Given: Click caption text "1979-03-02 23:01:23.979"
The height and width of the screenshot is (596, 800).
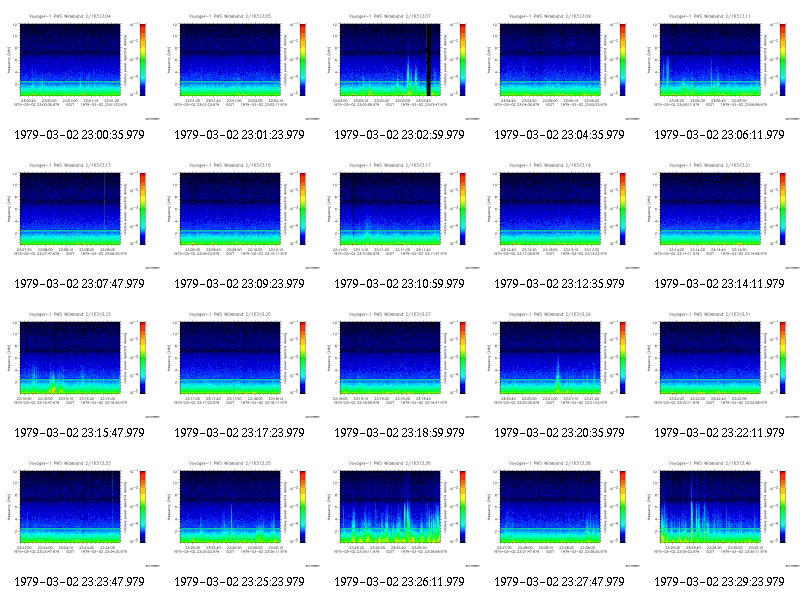Looking at the screenshot, I should (x=239, y=135).
